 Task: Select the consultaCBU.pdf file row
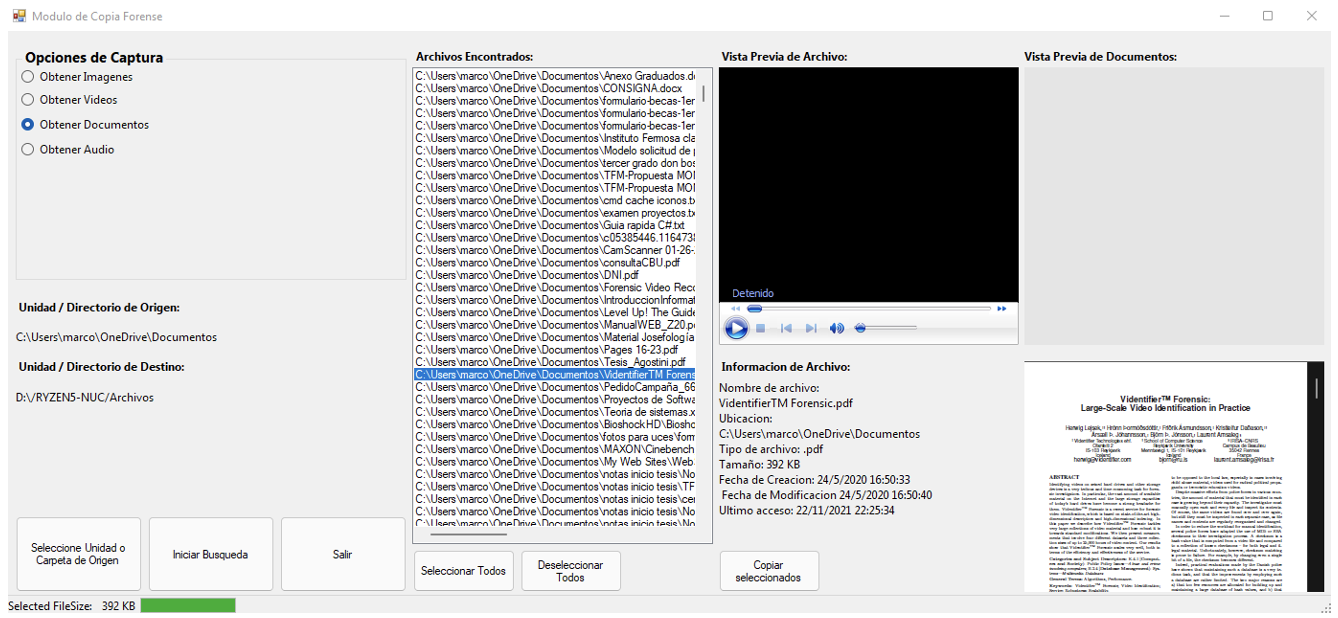coord(555,263)
